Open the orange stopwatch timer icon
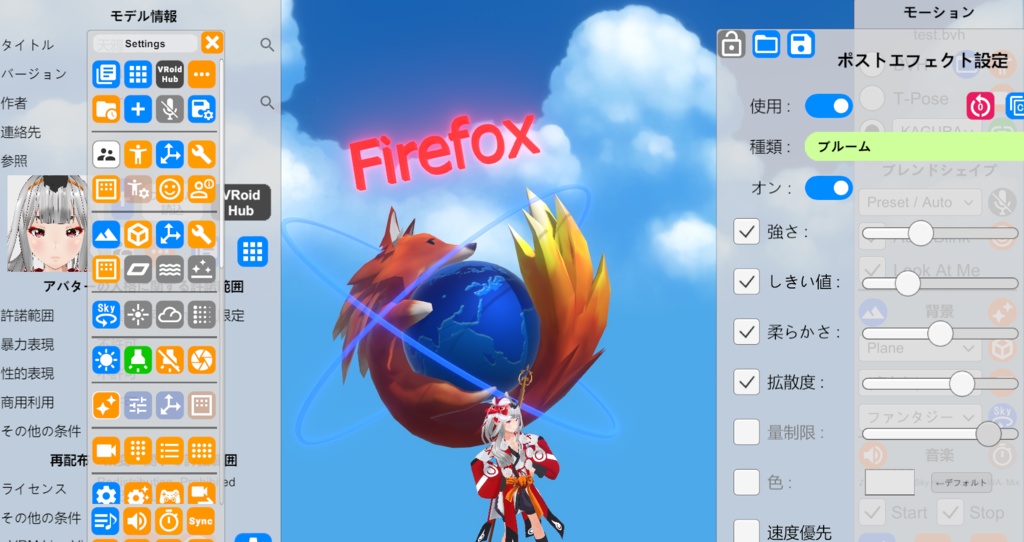 click(x=170, y=521)
